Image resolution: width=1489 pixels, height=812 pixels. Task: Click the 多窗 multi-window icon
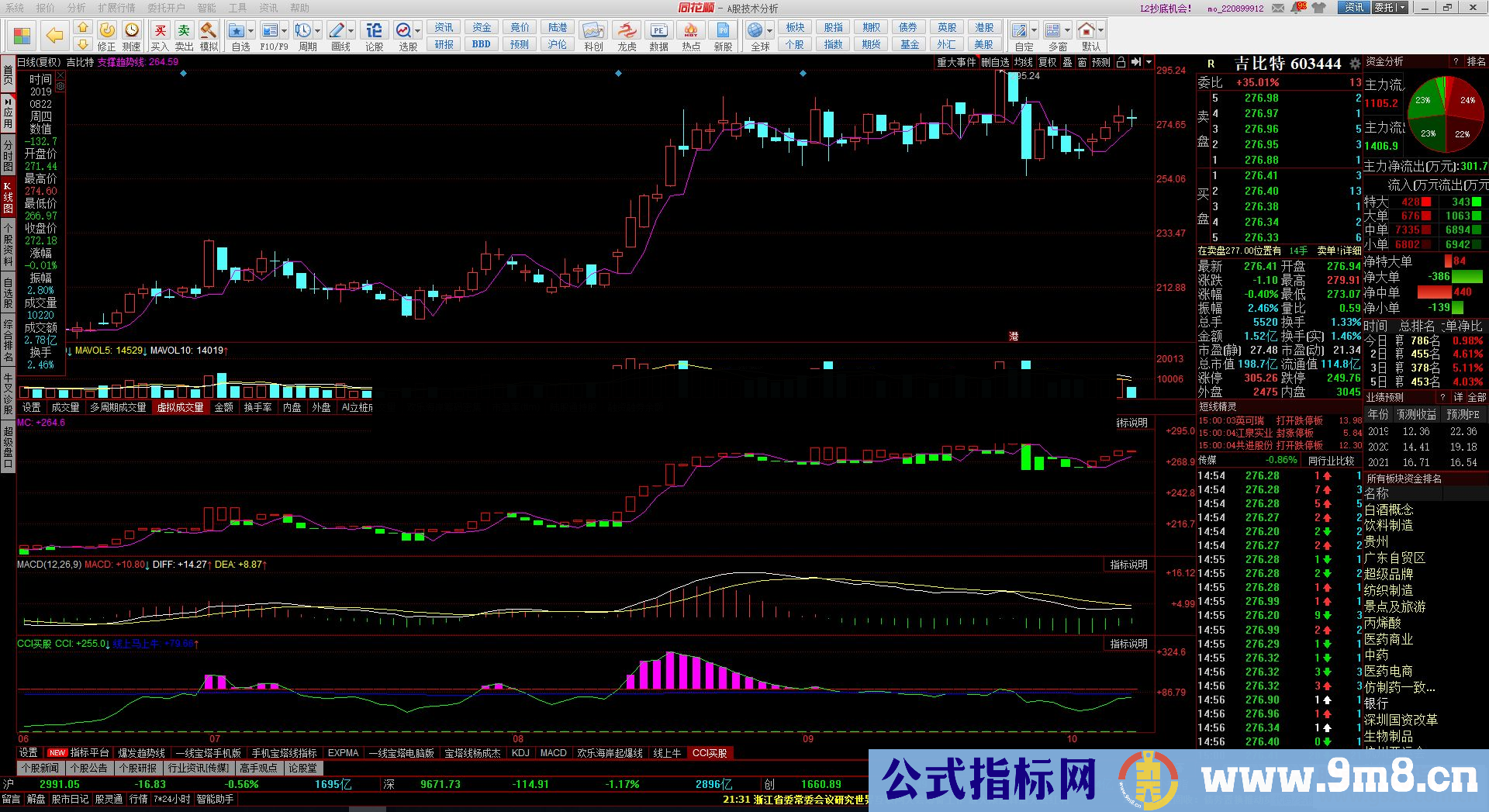(1053, 30)
